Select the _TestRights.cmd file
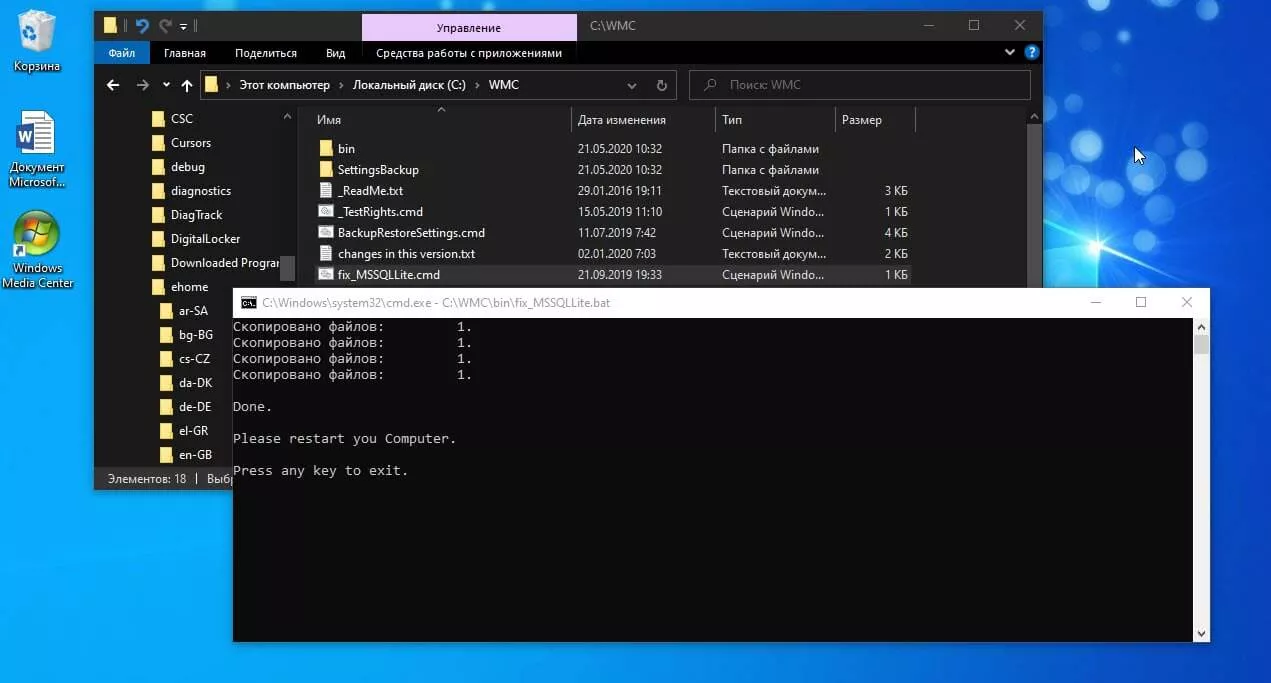The image size is (1271, 683). point(380,212)
